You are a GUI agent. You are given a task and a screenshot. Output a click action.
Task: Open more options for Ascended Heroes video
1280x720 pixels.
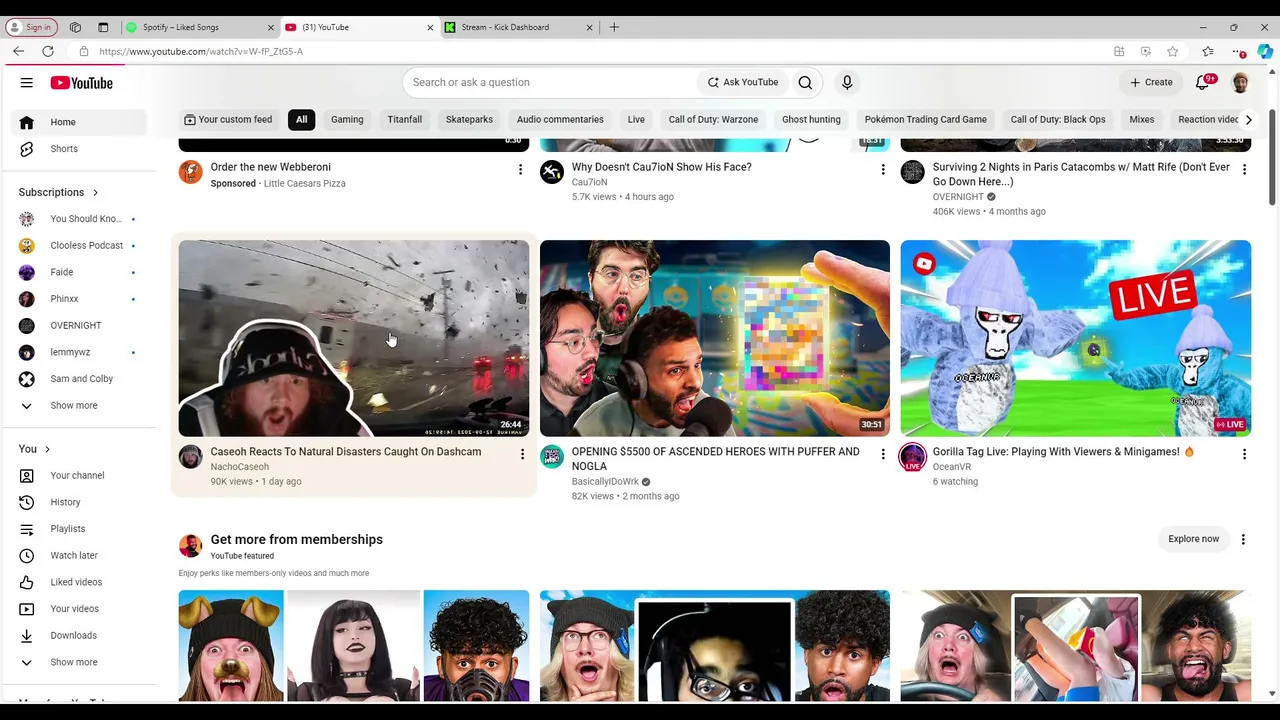(x=882, y=455)
